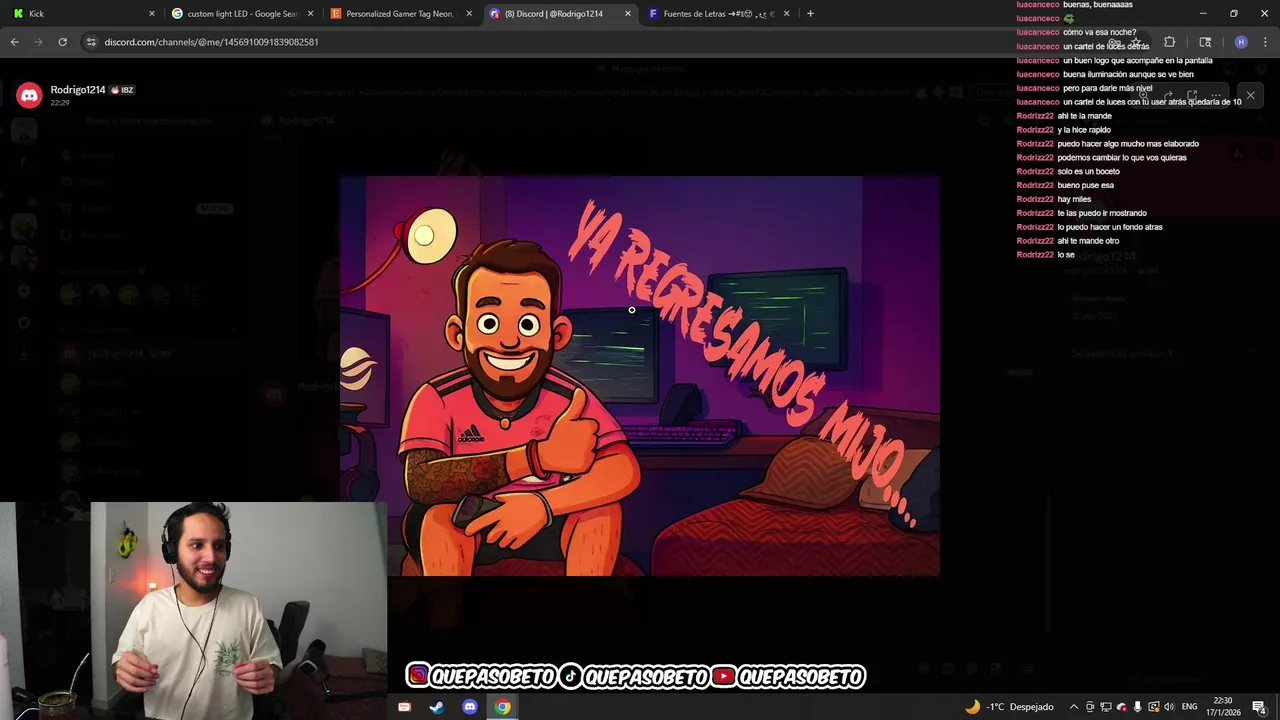The height and width of the screenshot is (720, 1280).
Task: Click chat message 'te las puedo ir mostrando'
Action: [1101, 213]
